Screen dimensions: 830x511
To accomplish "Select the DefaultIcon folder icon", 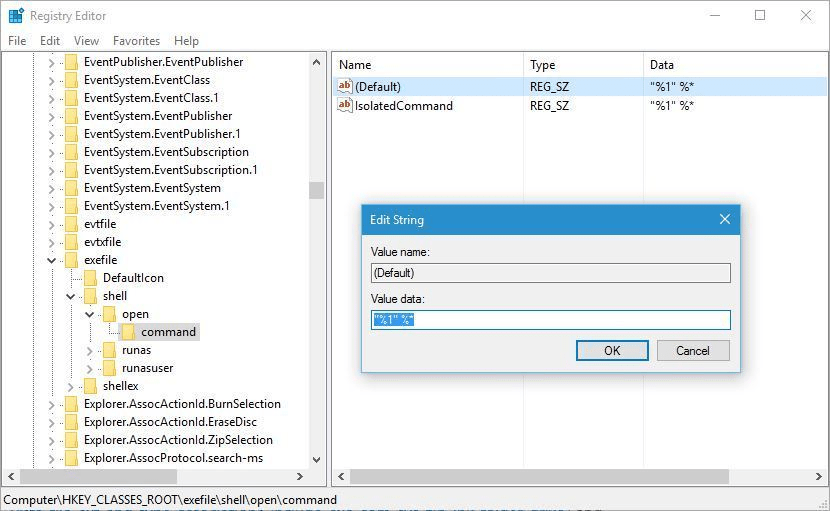I will click(x=90, y=278).
